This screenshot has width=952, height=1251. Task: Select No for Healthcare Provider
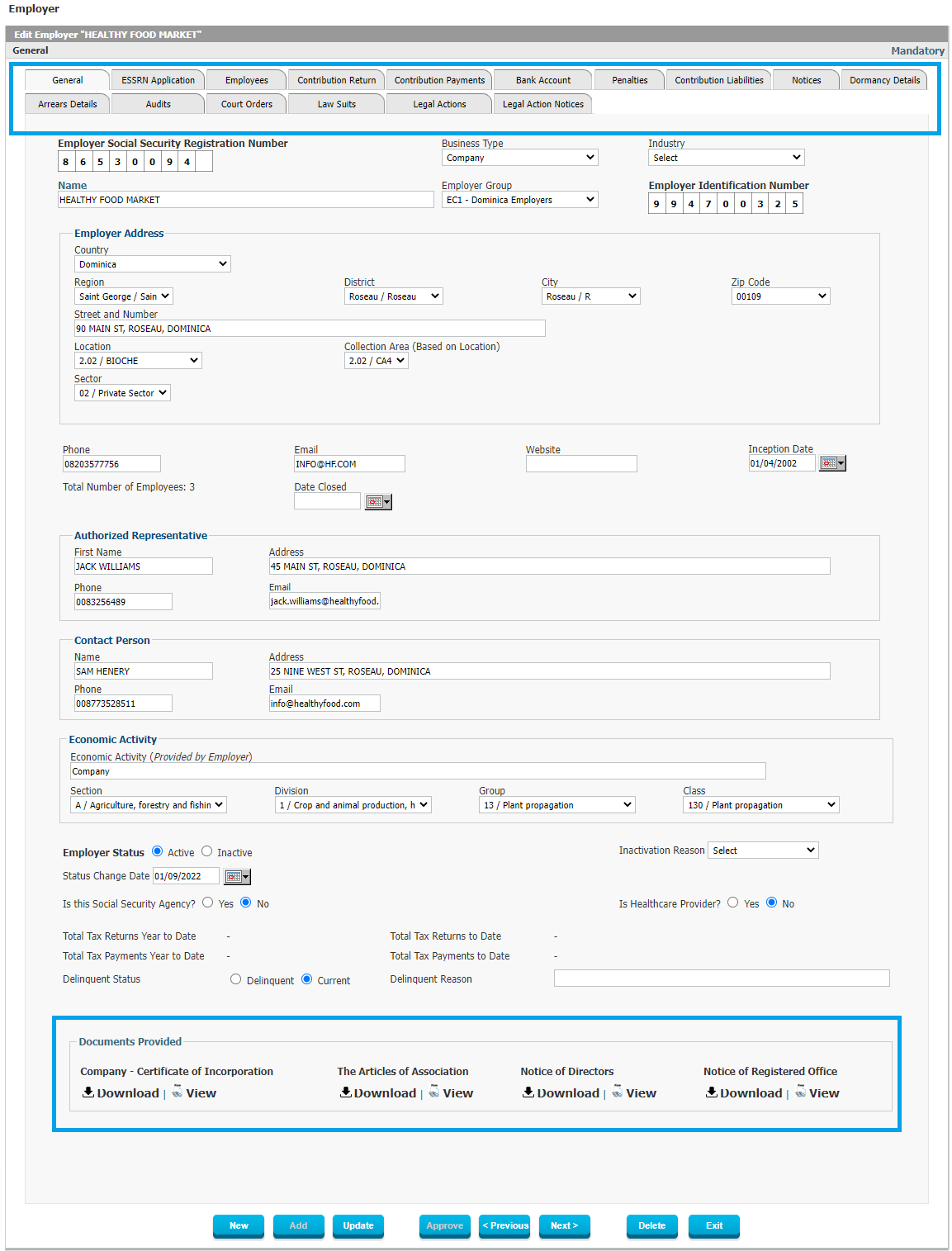pos(772,903)
